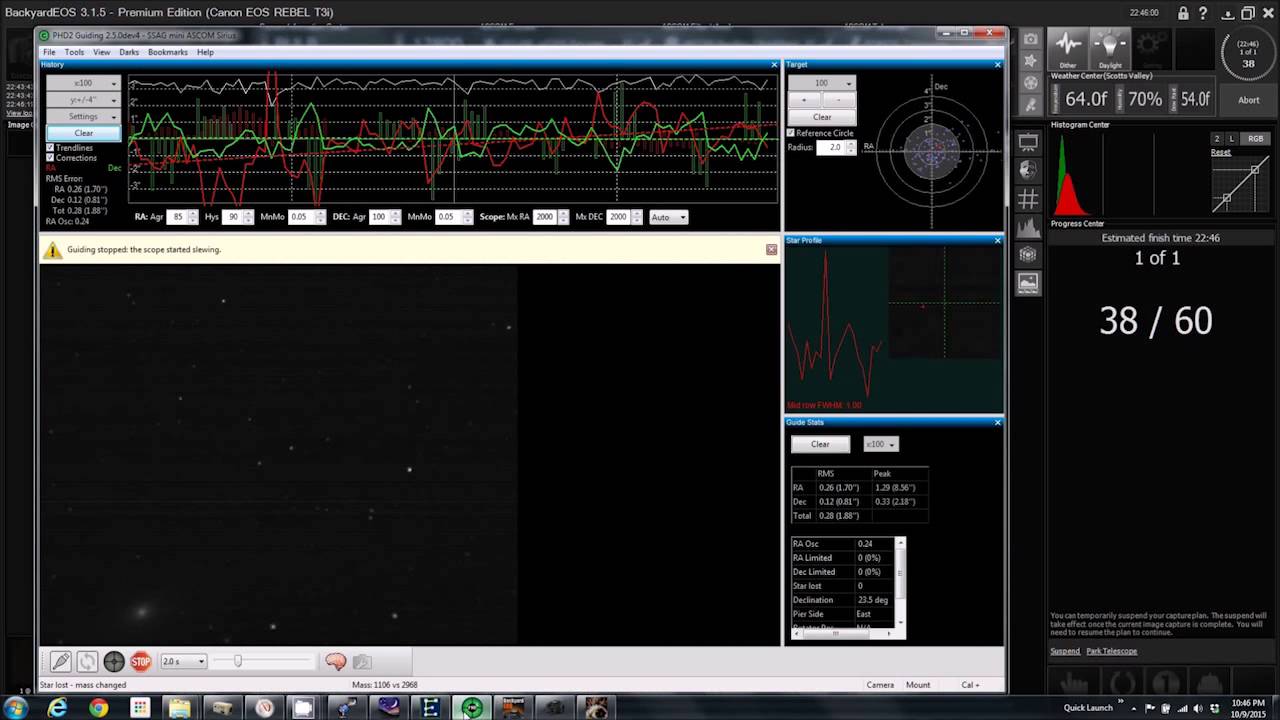Expand the Target panel scale dropdown

[x=822, y=83]
